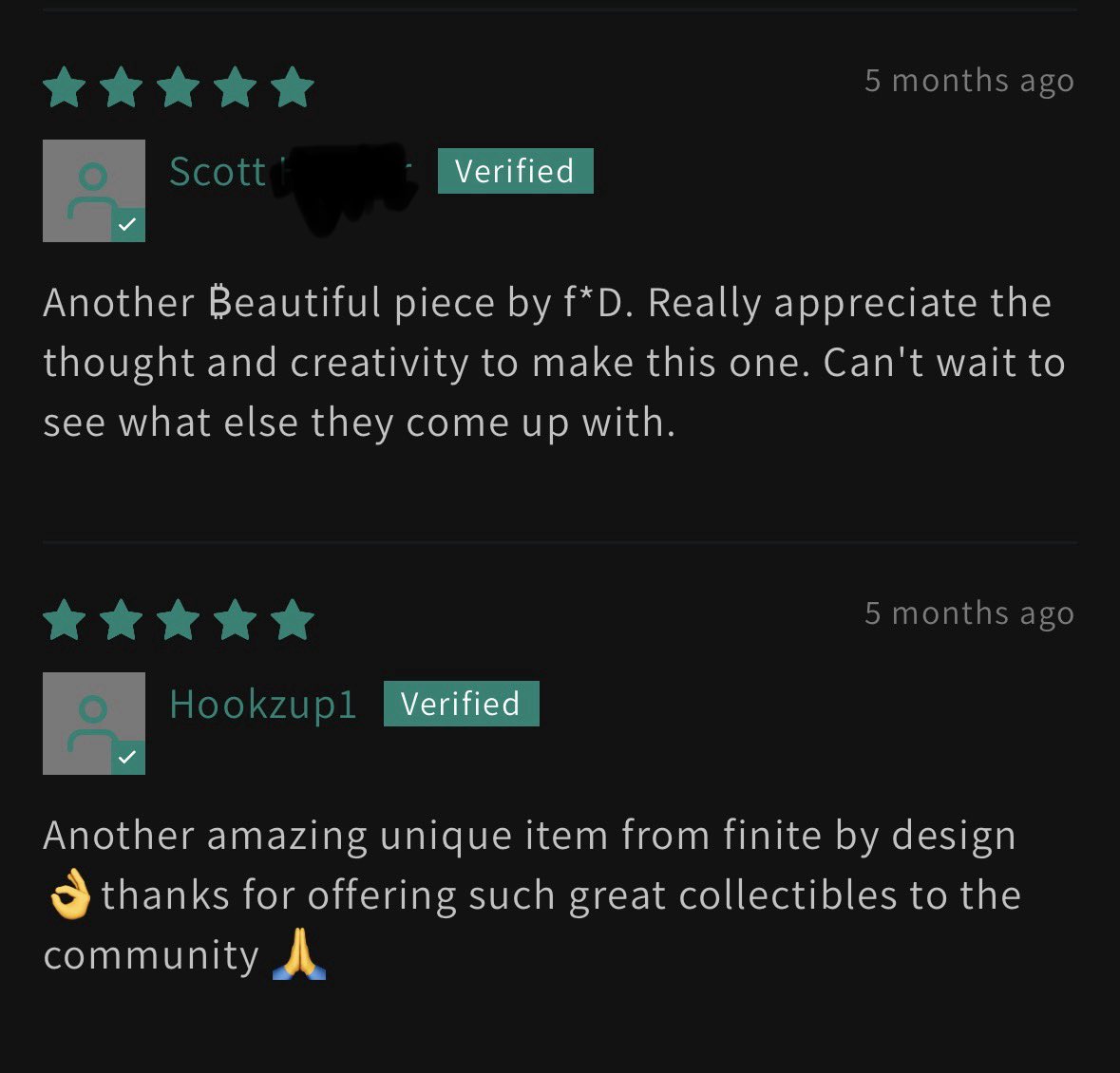The image size is (1120, 1073).
Task: Open Hookzup1 reviewer profile name
Action: (x=263, y=705)
